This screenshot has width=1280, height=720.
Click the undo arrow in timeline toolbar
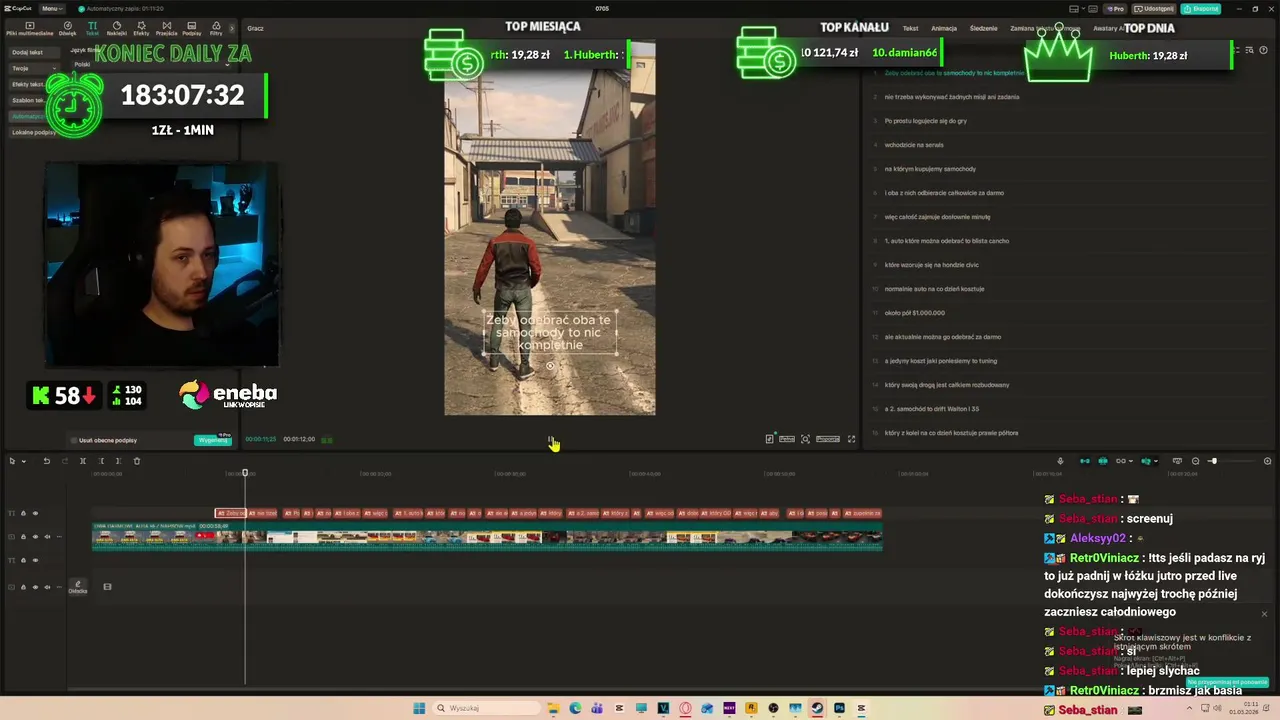click(x=46, y=461)
